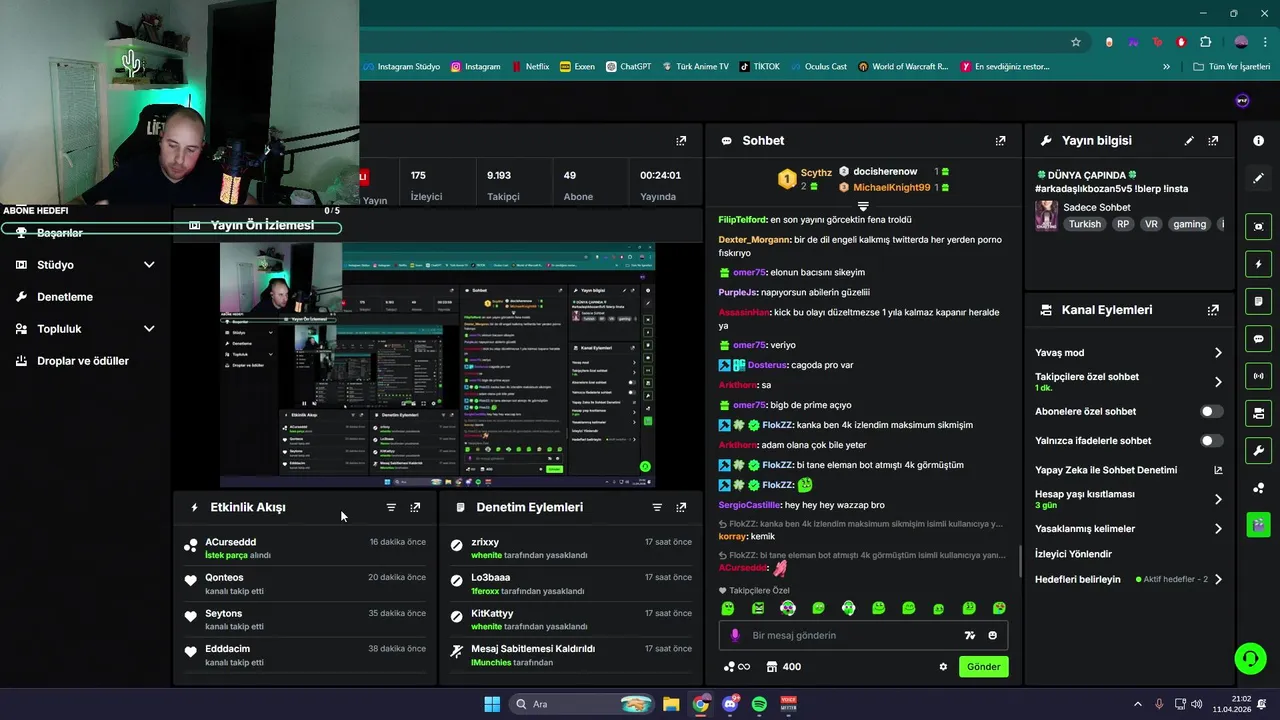
Task: Open Yapay Zeka ile Sohbet Denetimi external link
Action: coord(1218,470)
